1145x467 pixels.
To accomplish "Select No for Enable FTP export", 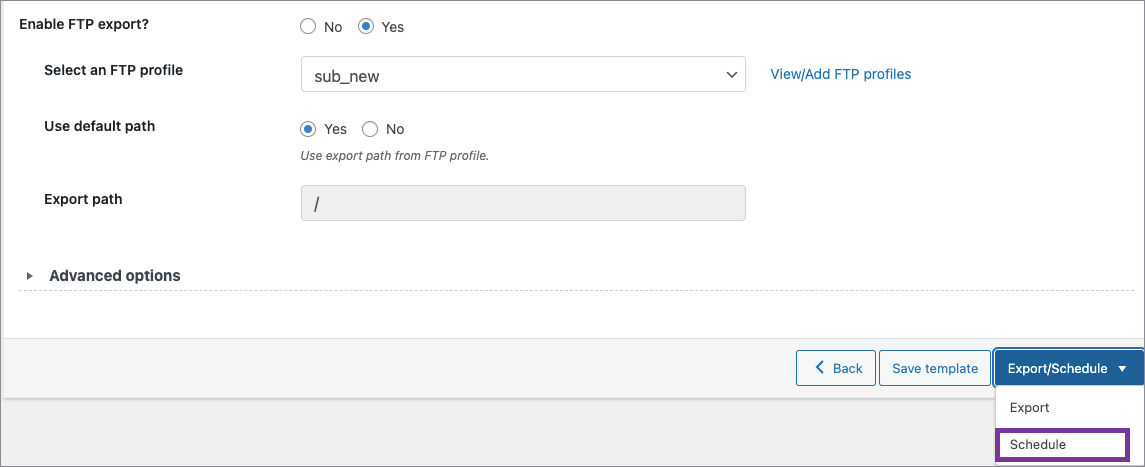I will tap(309, 27).
